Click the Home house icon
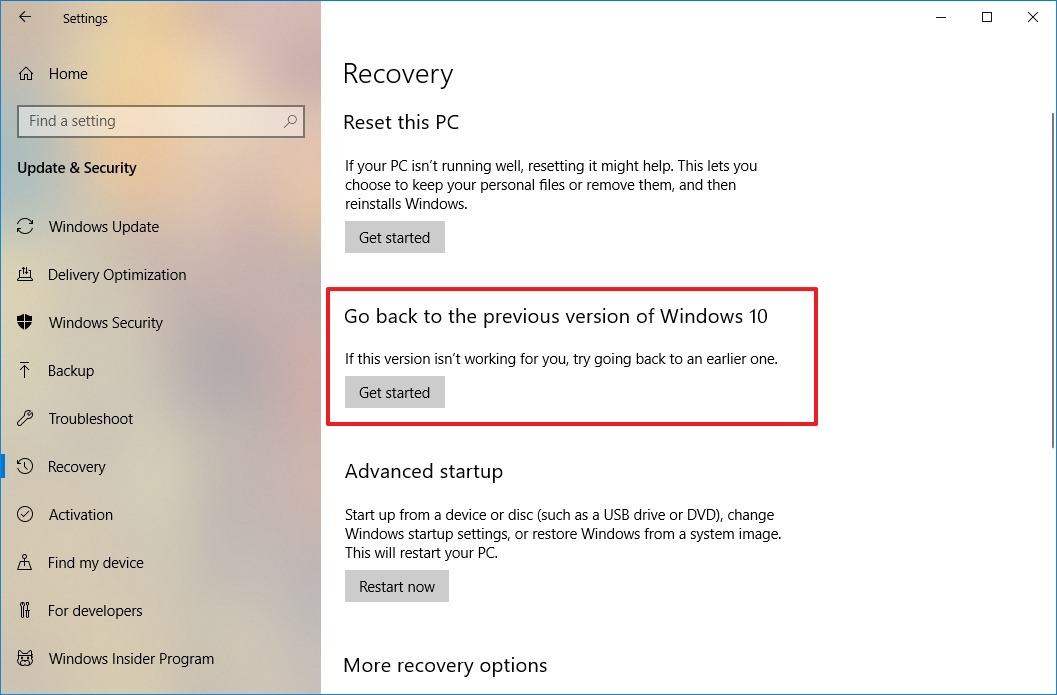Viewport: 1057px width, 695px height. pos(26,74)
